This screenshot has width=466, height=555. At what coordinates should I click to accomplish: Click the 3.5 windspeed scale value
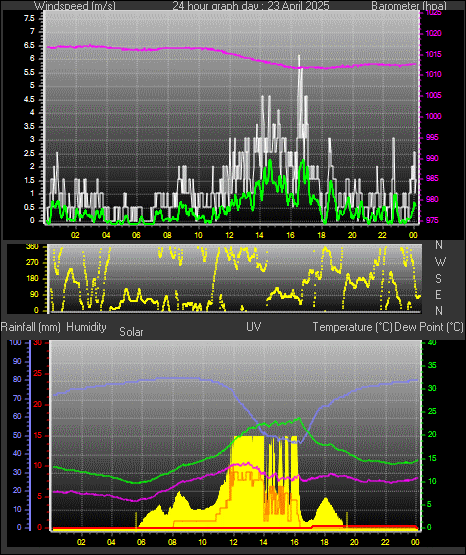pos(30,126)
